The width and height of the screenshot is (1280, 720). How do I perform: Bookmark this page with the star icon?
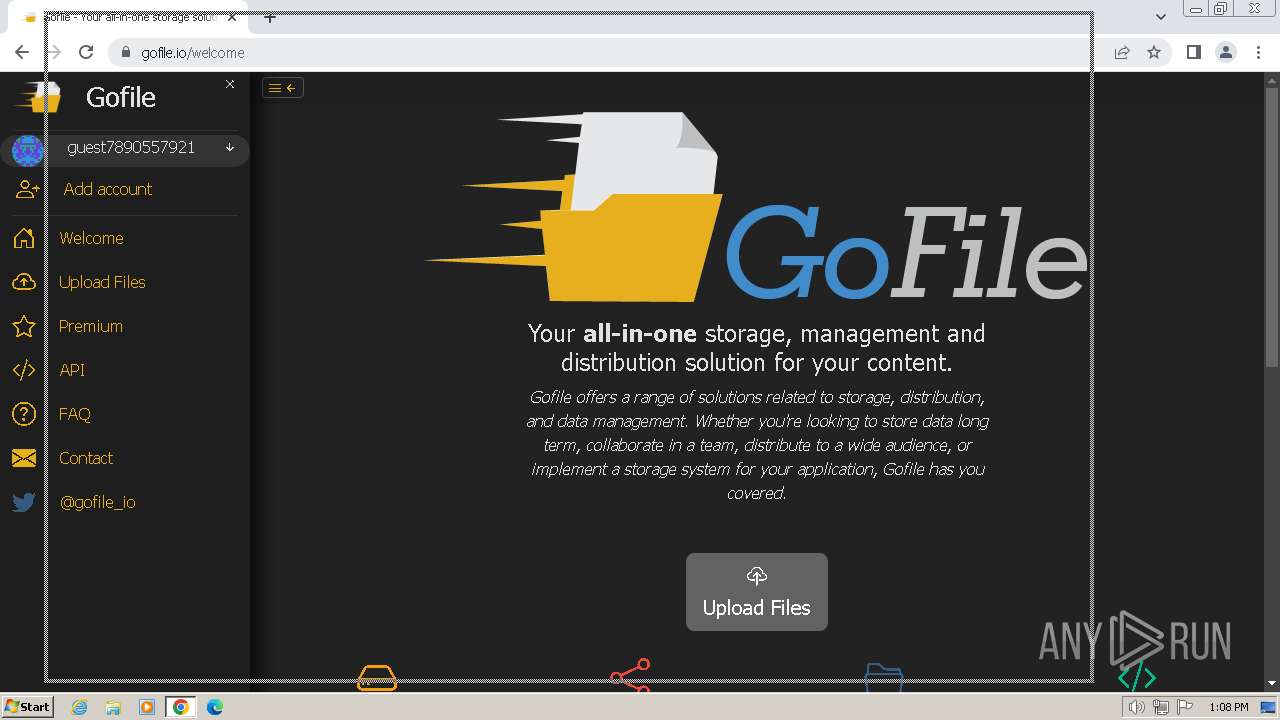[x=1154, y=53]
